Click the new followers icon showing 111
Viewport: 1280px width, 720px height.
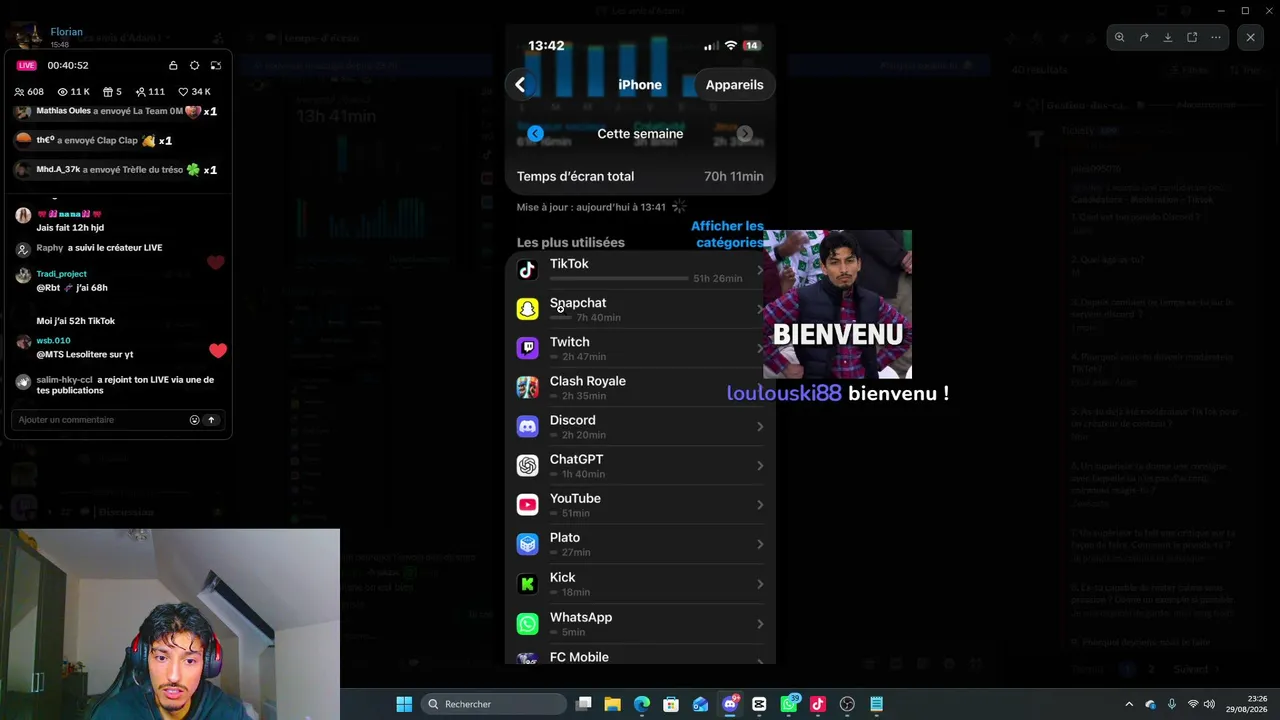click(x=141, y=92)
